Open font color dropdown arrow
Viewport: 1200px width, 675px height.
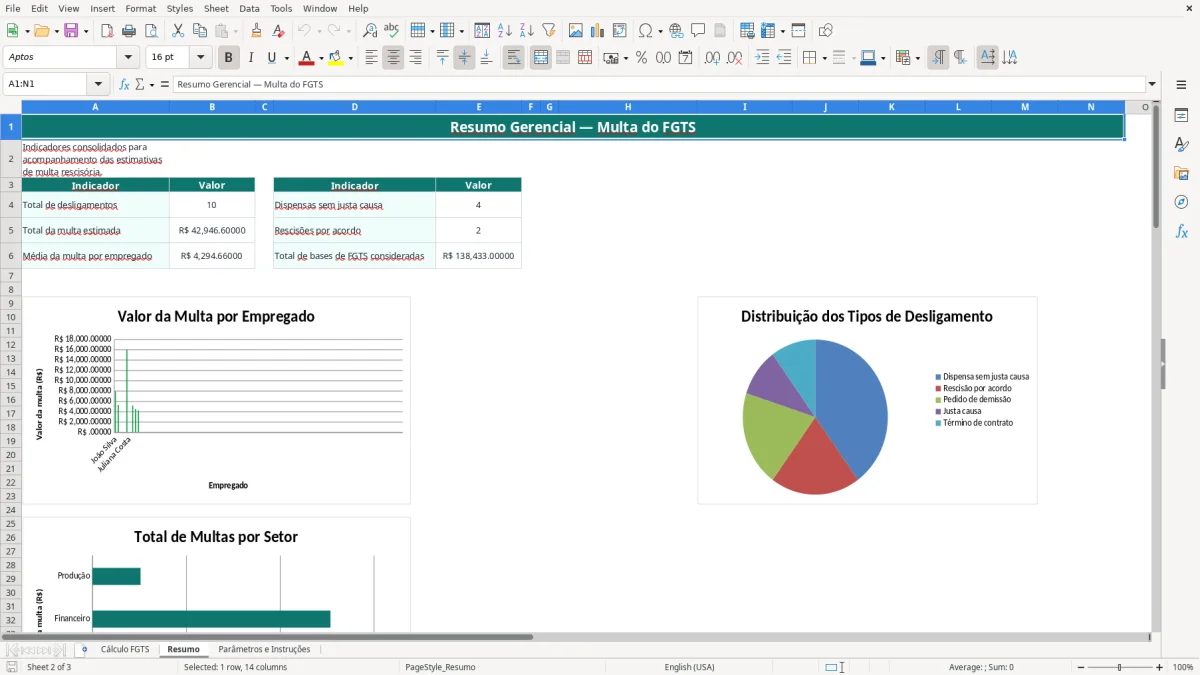click(x=320, y=58)
